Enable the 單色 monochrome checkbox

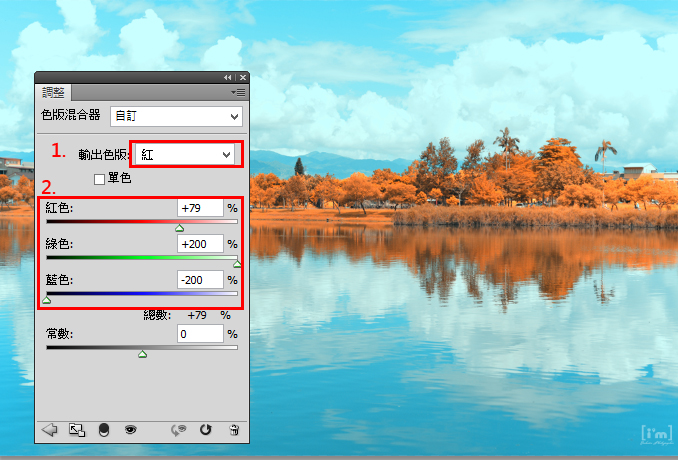(x=99, y=179)
